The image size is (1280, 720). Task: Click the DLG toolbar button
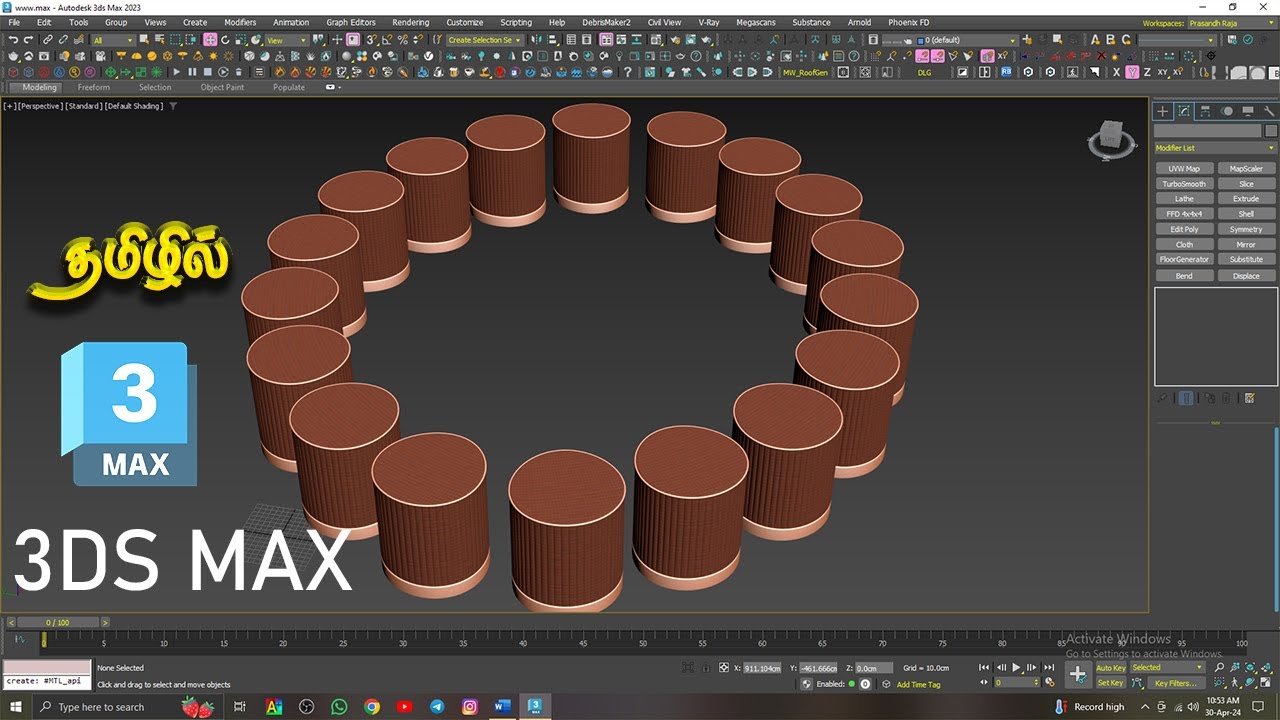point(924,72)
